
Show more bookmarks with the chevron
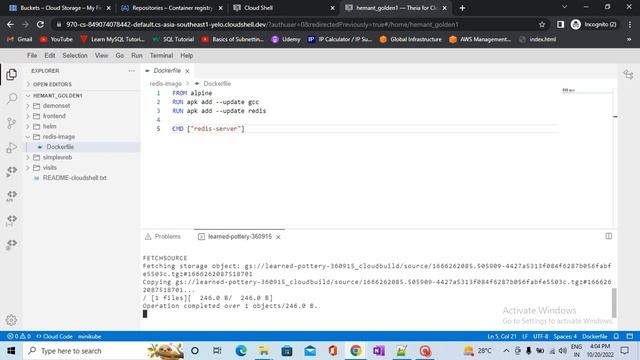(x=629, y=40)
